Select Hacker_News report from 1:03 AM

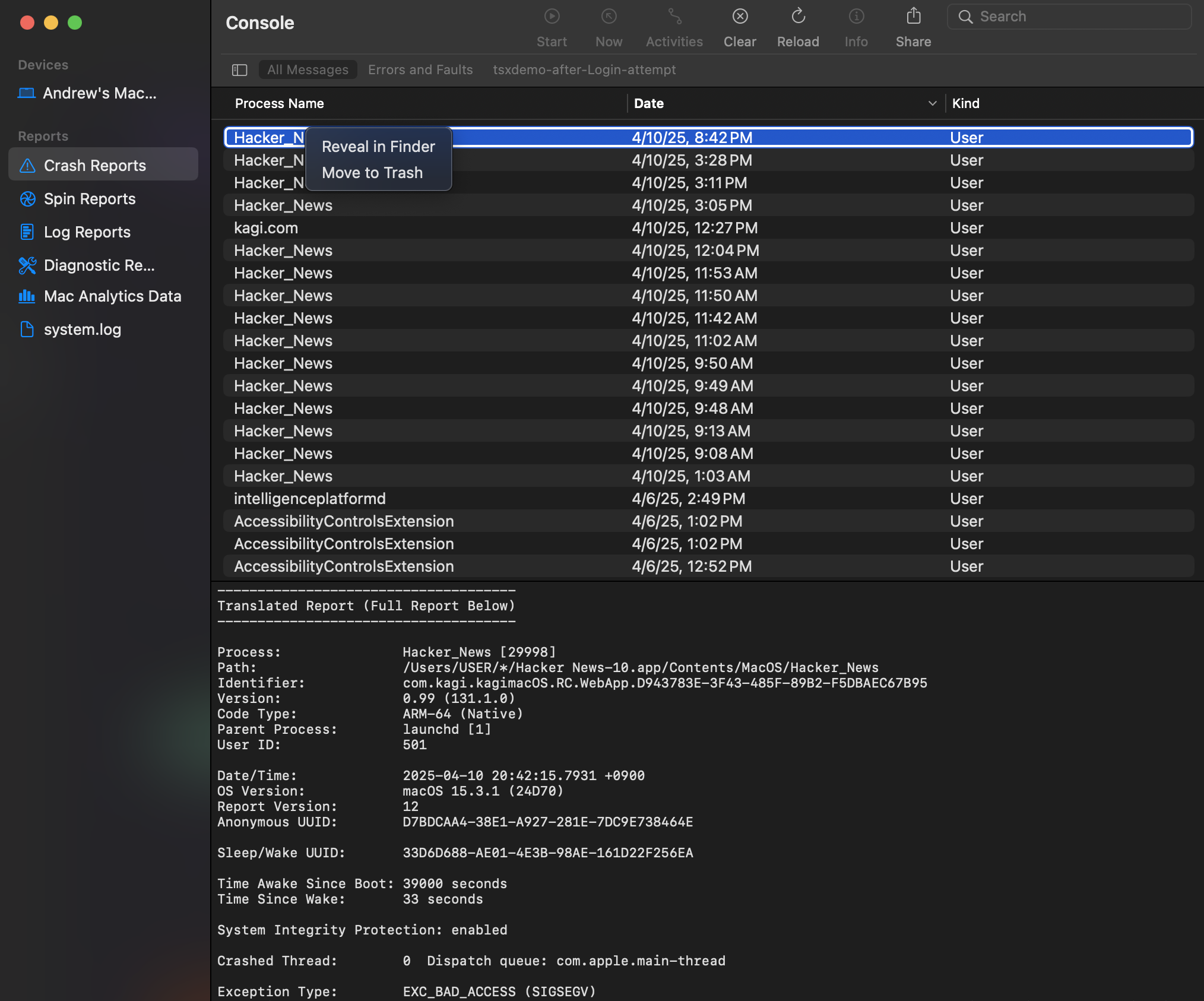tap(708, 476)
